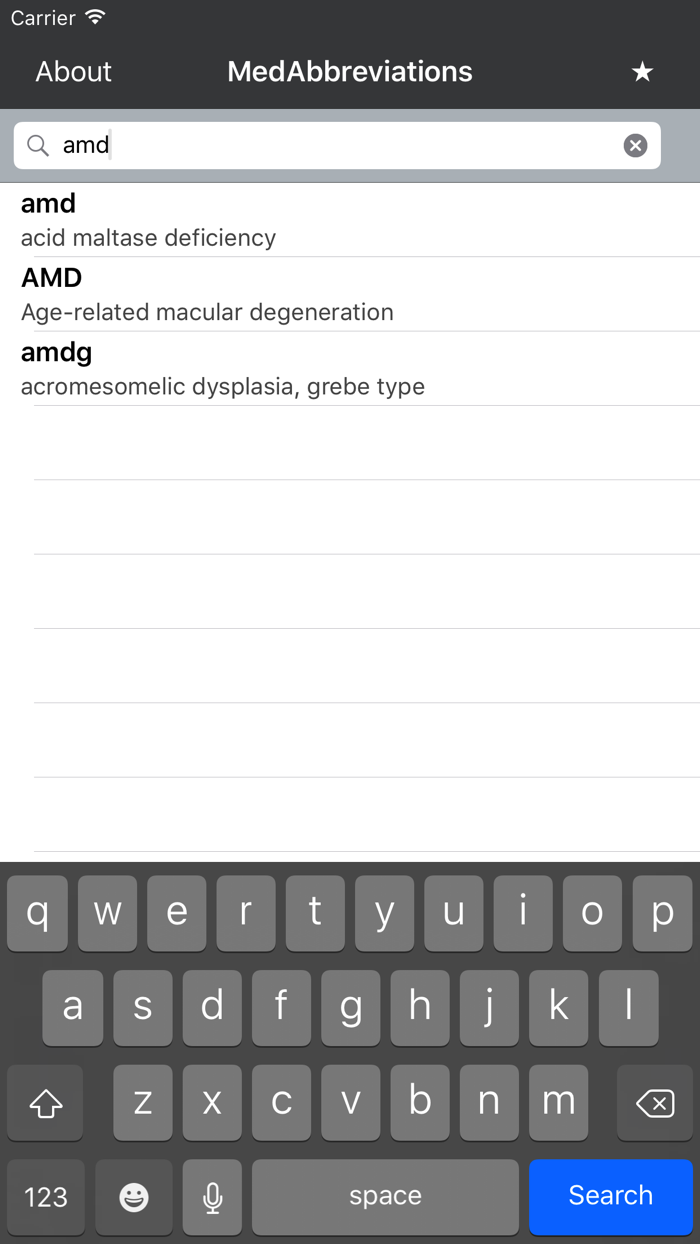Tap the microphone key for voice dictation
The width and height of the screenshot is (700, 1244).
[212, 1196]
